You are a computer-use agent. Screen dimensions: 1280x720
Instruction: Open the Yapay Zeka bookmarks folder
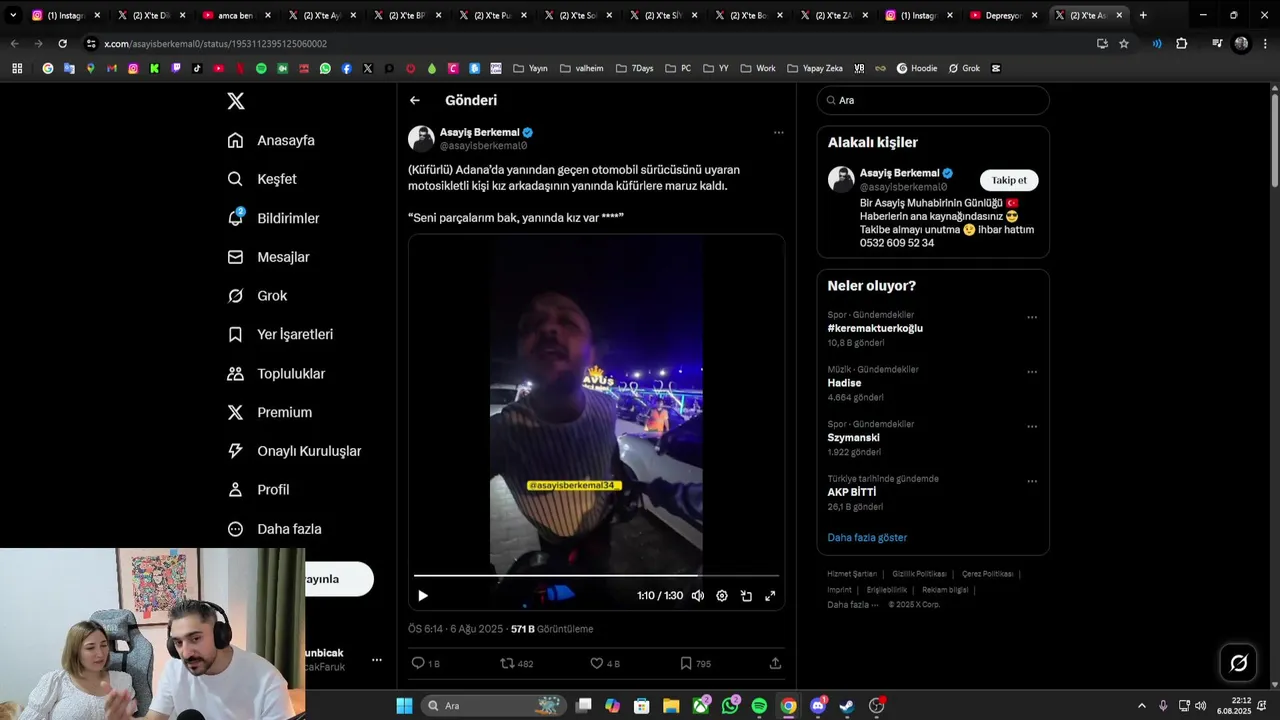[x=815, y=69]
